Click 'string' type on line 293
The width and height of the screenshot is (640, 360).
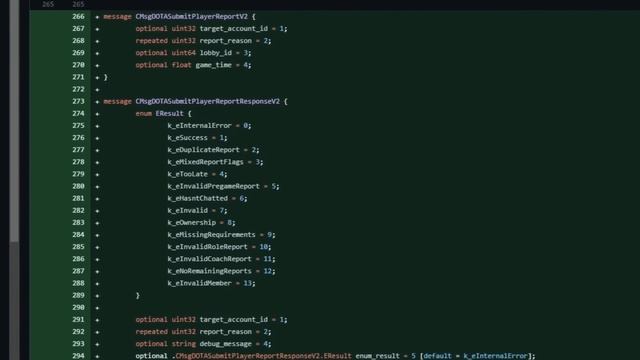tap(183, 344)
